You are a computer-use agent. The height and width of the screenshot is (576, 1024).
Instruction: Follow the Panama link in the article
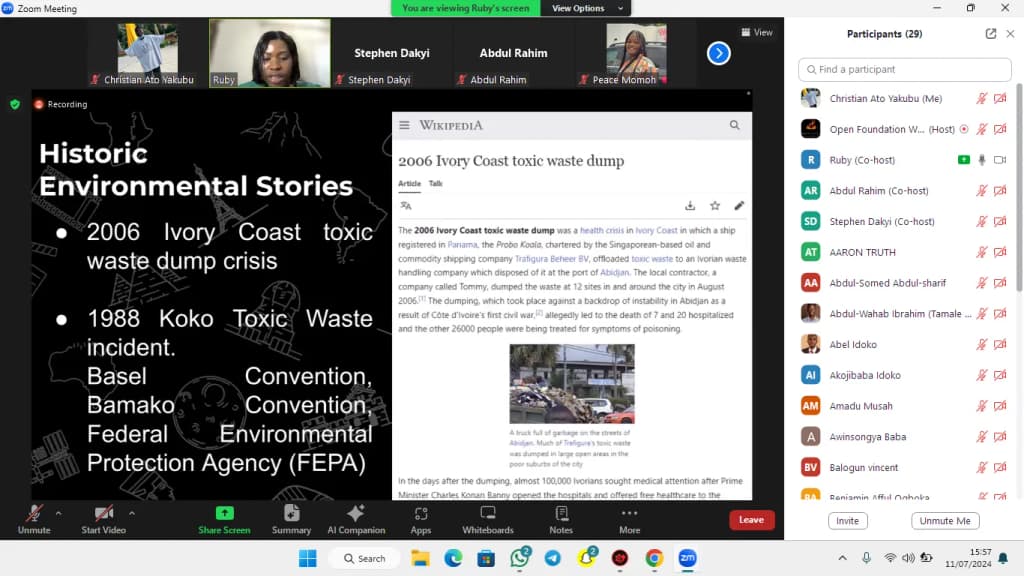tap(462, 244)
